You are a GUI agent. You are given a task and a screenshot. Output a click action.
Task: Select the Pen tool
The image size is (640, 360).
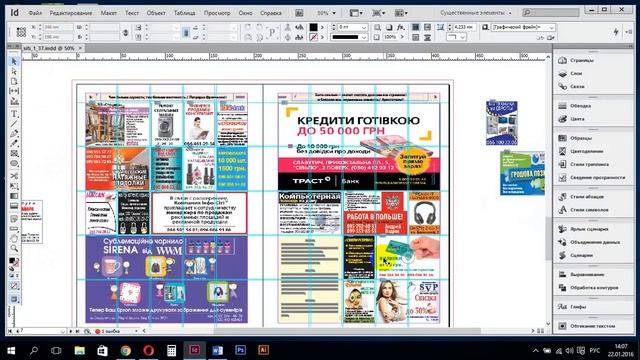(14, 133)
